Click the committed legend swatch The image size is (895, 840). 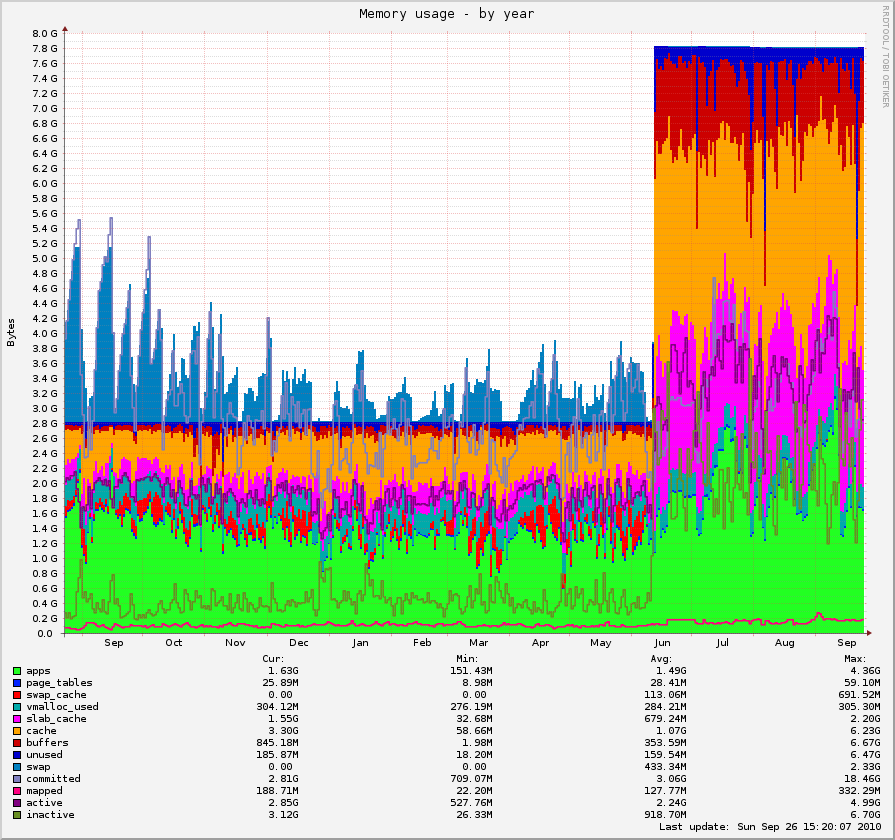(x=17, y=779)
